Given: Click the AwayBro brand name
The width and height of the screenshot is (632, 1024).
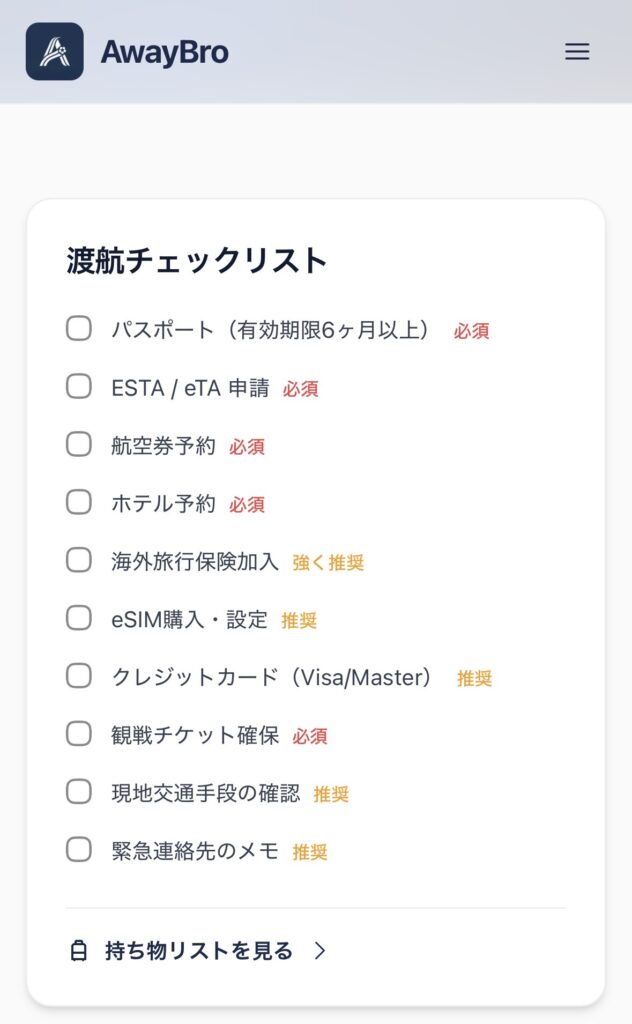Looking at the screenshot, I should [164, 52].
